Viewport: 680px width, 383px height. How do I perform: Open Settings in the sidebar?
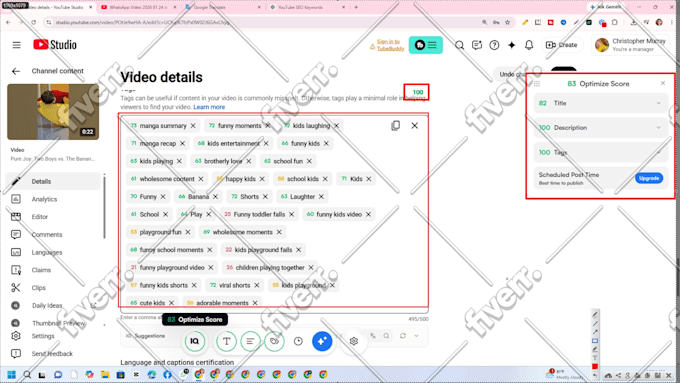(54, 336)
